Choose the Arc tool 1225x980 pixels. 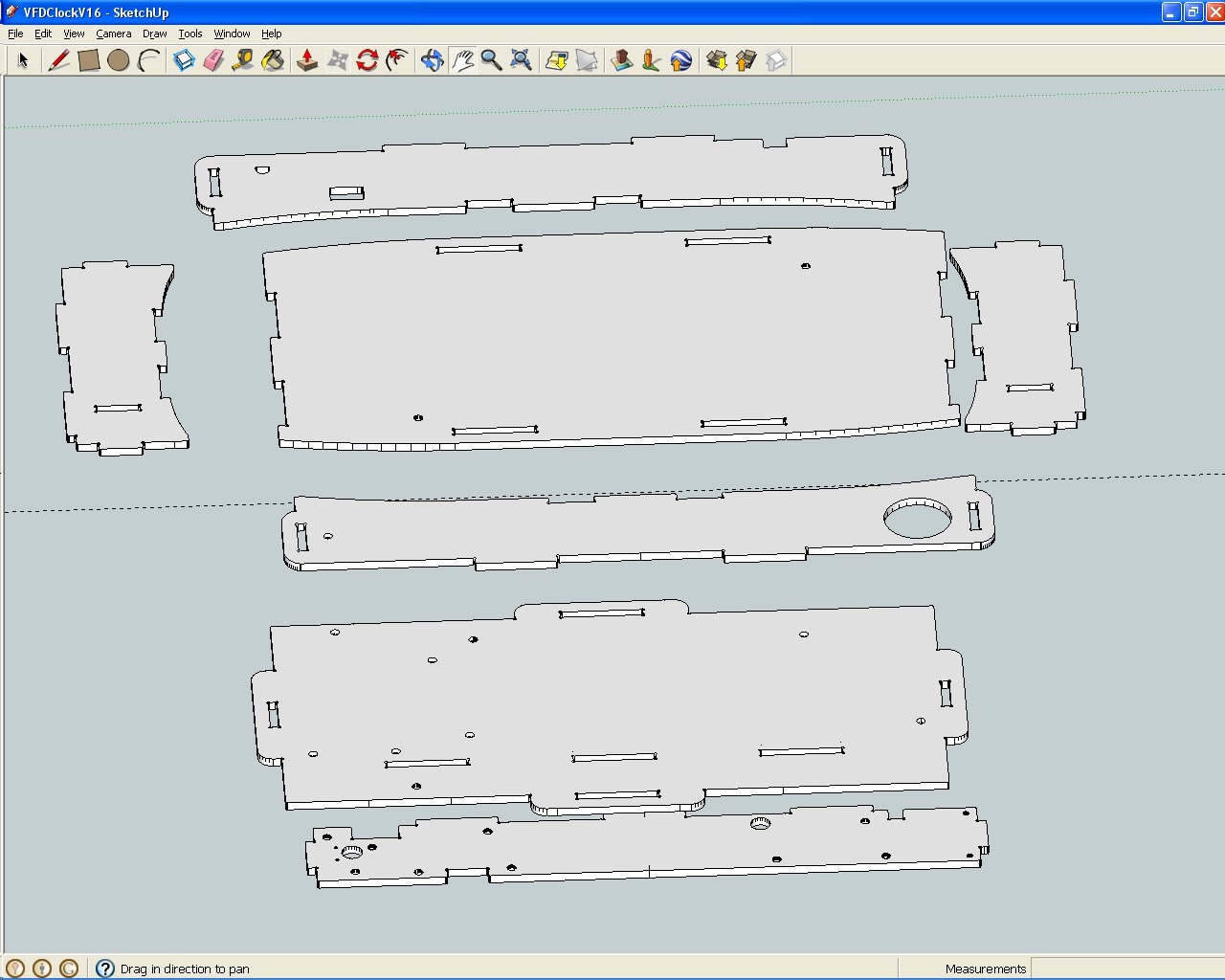(x=148, y=60)
